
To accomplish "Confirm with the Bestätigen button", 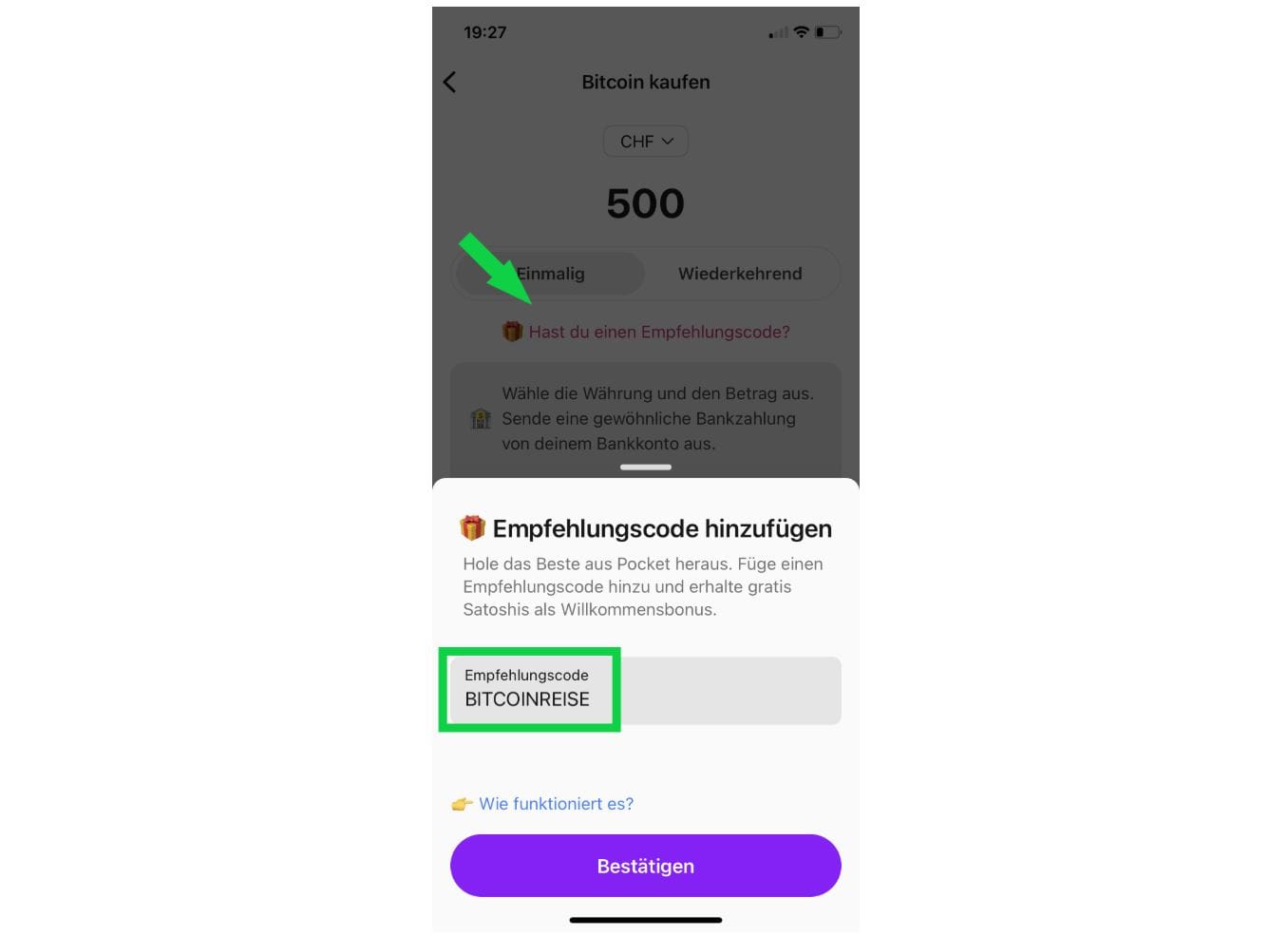I will [x=646, y=866].
